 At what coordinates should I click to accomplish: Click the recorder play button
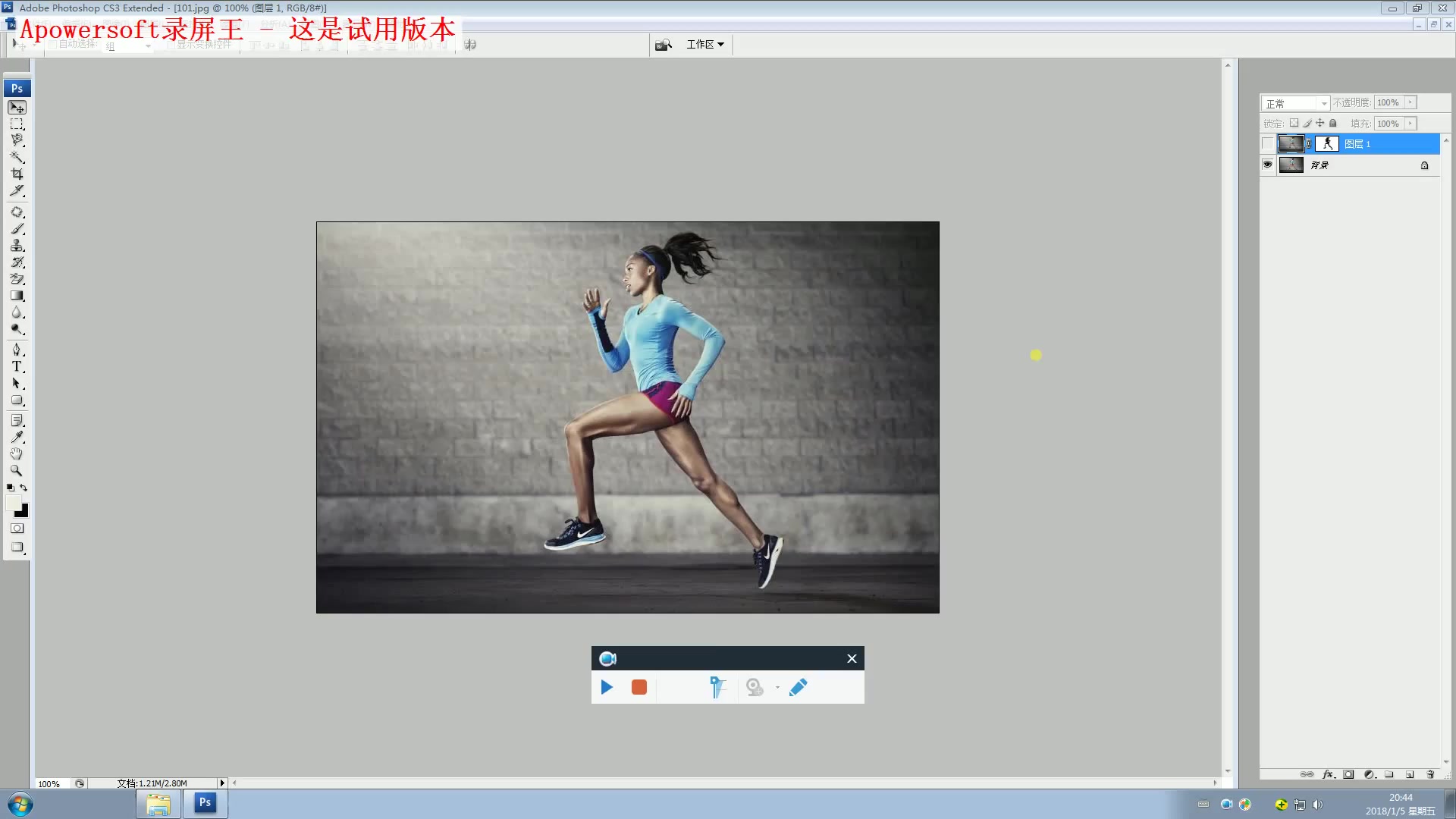[607, 688]
